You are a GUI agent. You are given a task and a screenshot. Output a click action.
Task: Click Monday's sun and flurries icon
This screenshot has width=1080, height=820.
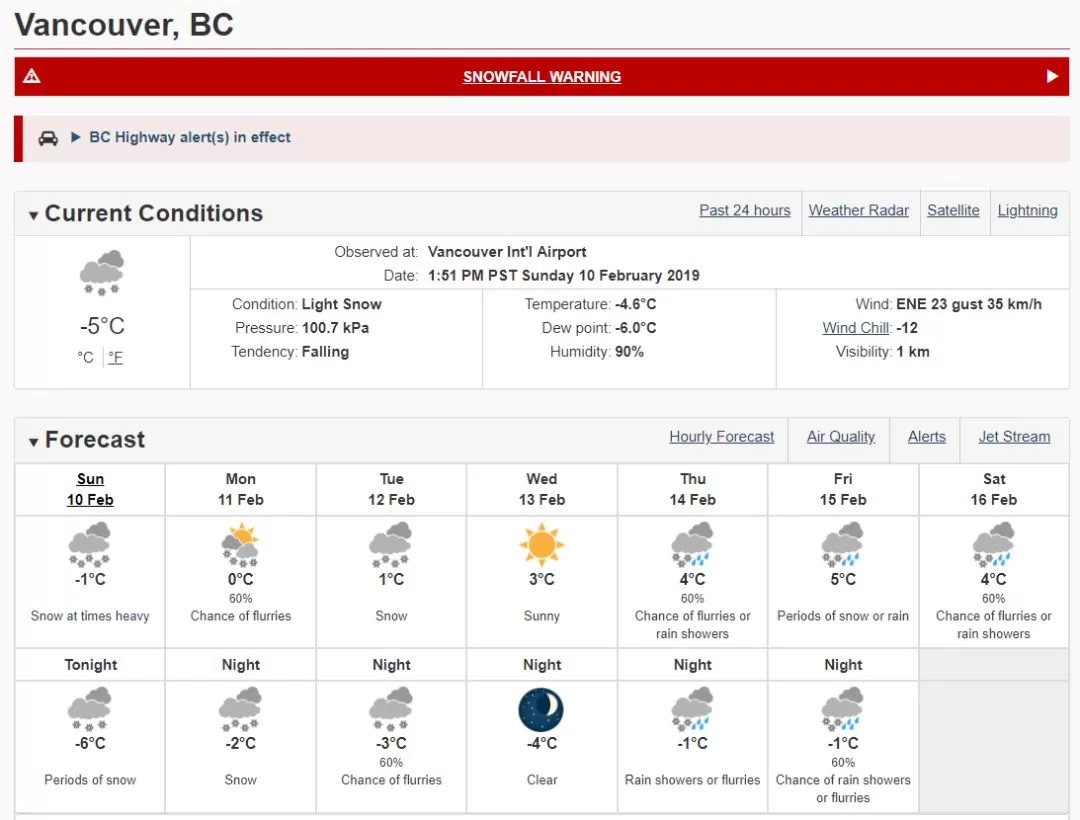pos(240,545)
